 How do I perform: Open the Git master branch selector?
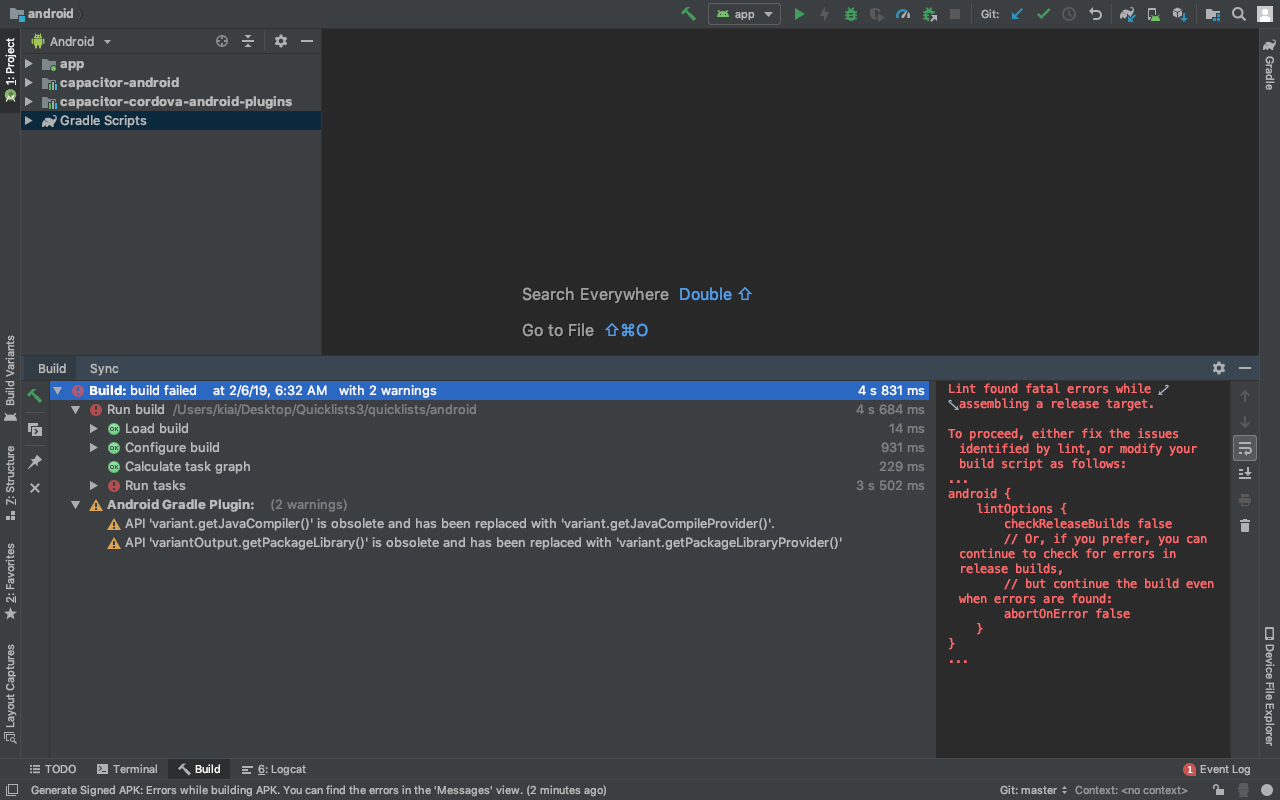click(x=1031, y=789)
